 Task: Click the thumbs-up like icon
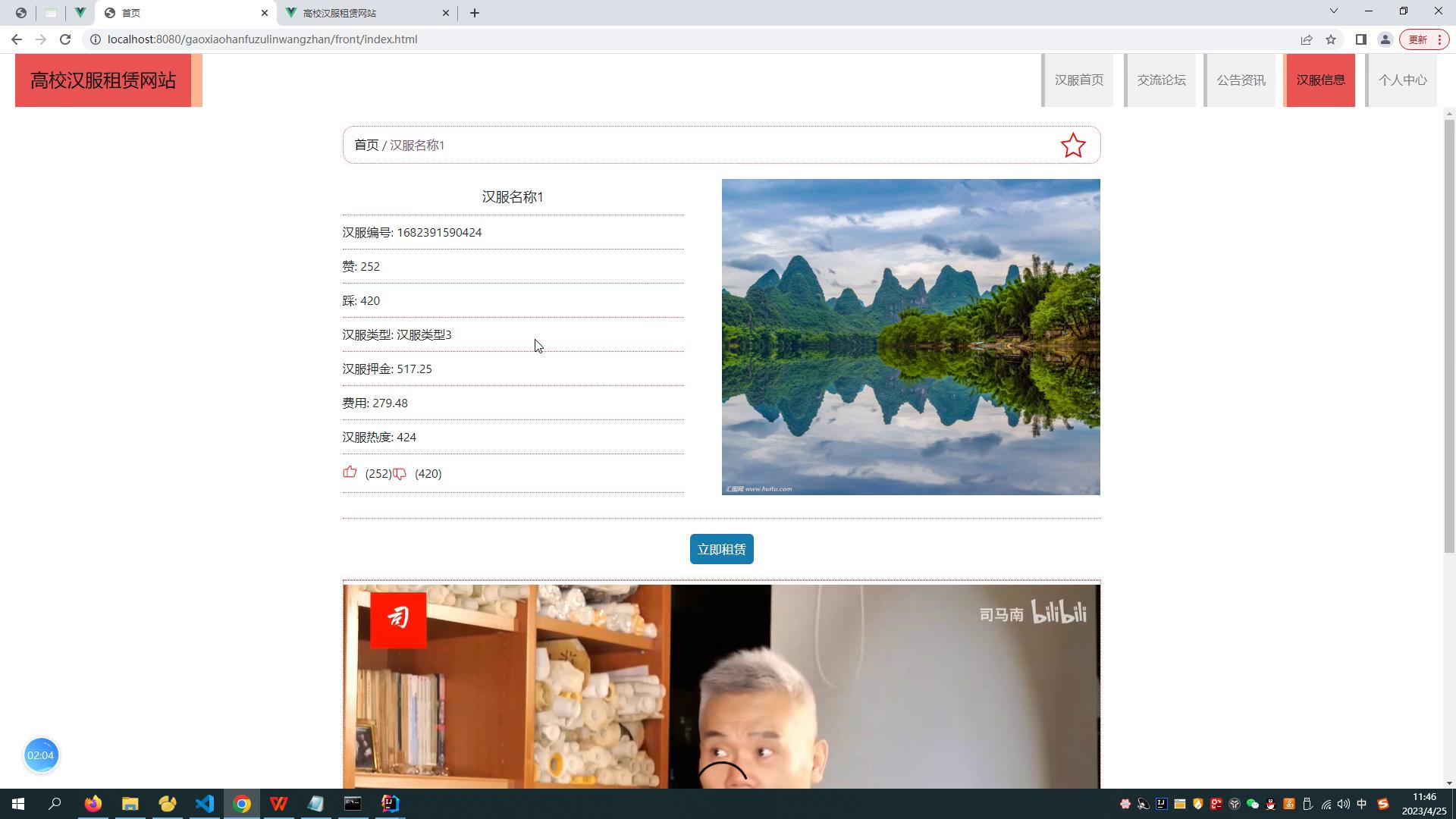coord(350,472)
